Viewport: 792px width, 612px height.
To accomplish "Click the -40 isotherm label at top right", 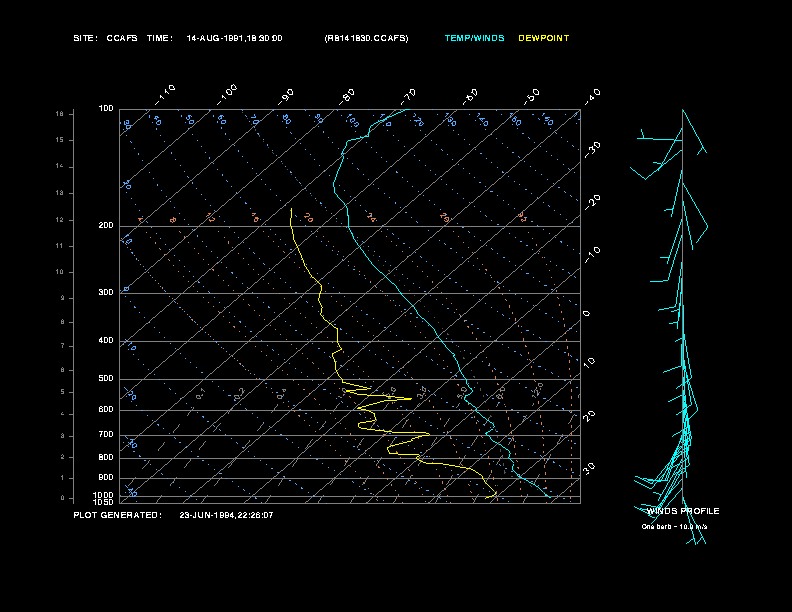I will (x=592, y=96).
